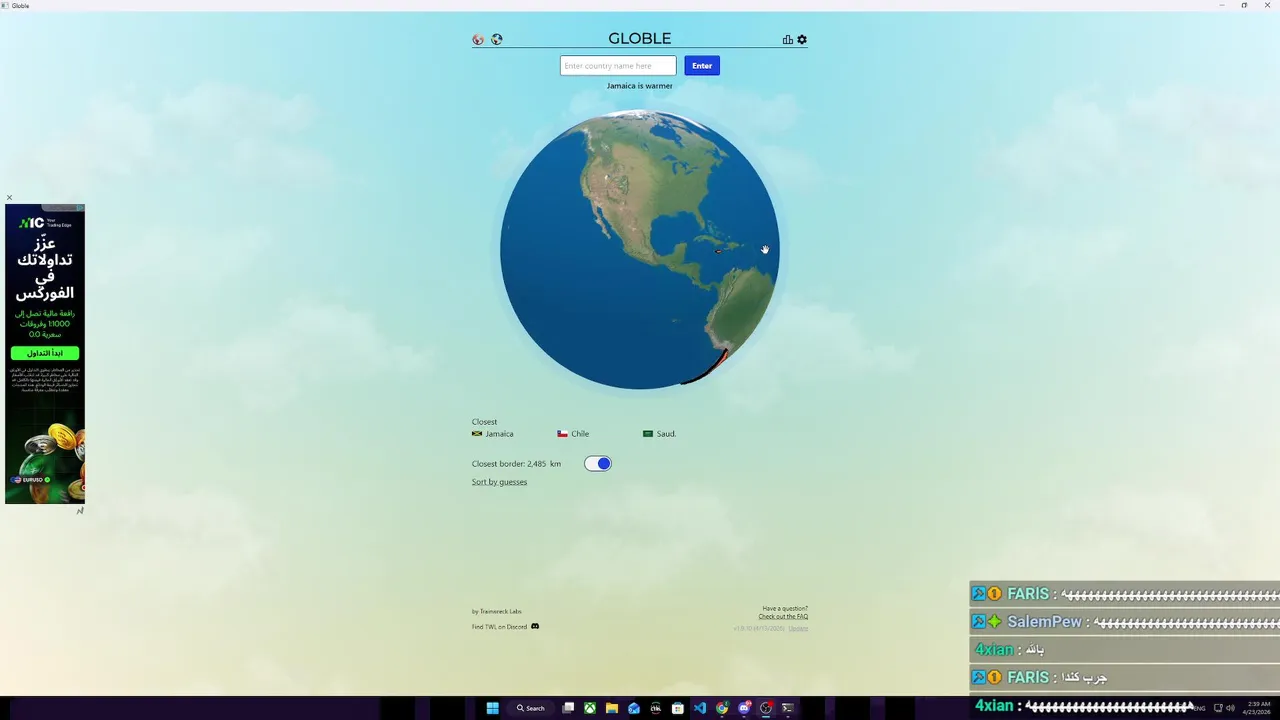The image size is (1280, 720).
Task: Open Discord on the taskbar
Action: (x=744, y=708)
